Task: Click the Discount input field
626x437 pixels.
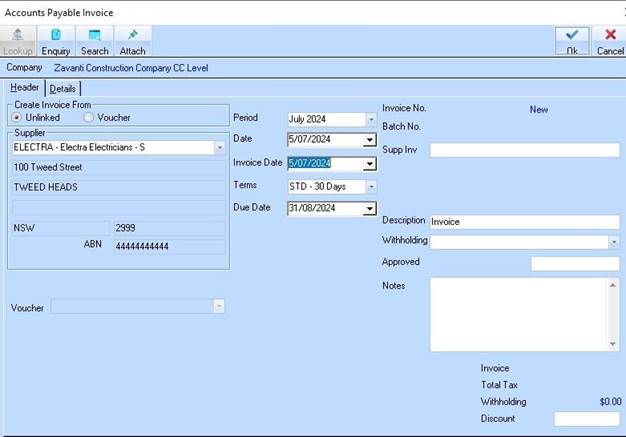Action: [586, 419]
